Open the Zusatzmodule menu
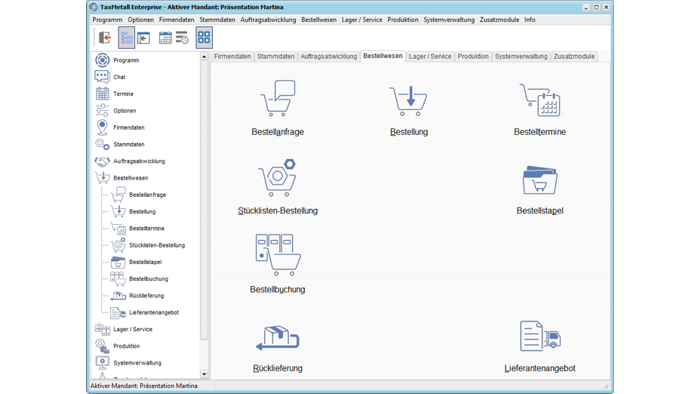 tap(500, 20)
